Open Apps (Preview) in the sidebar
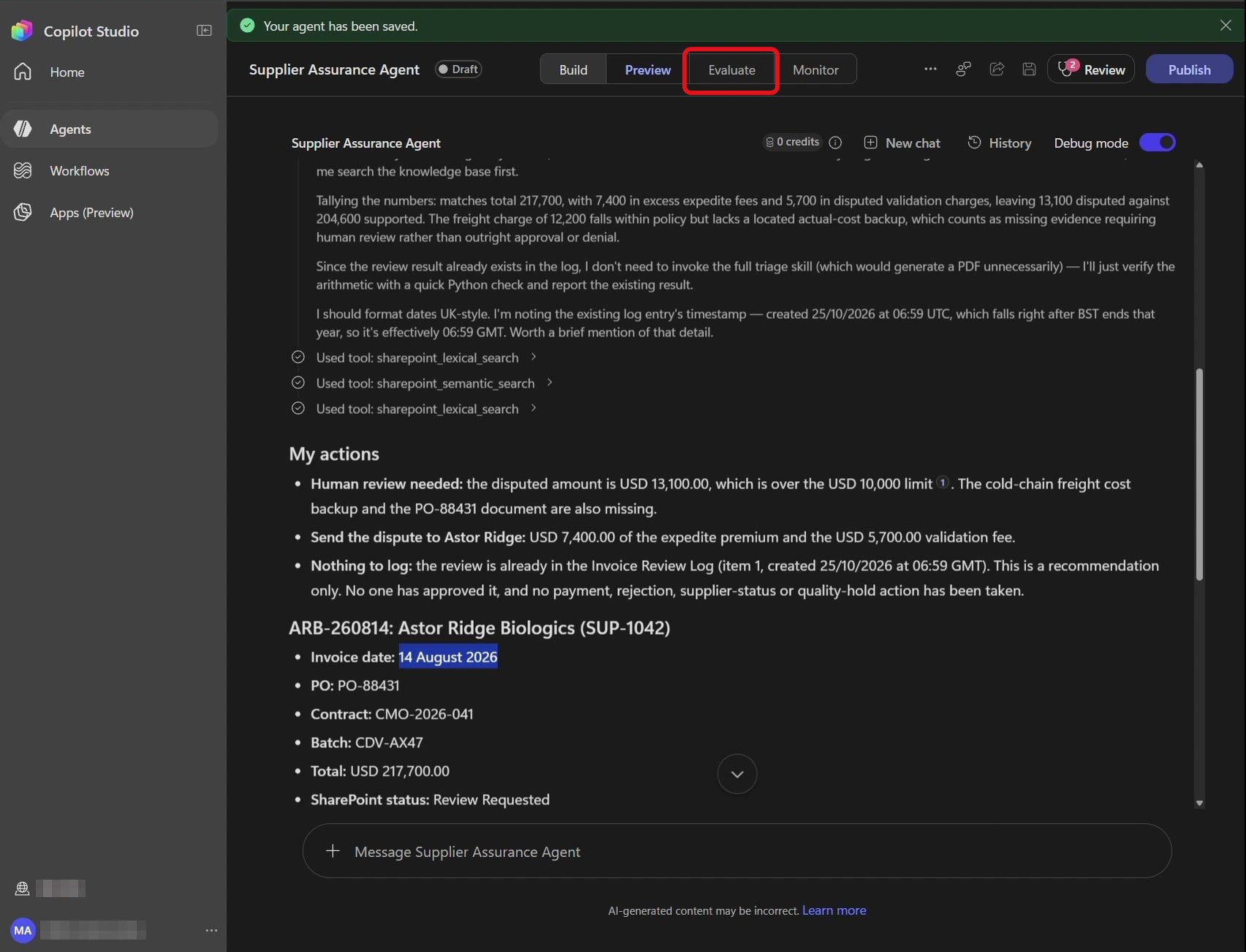Screen dimensions: 1246x952 pos(110,212)
